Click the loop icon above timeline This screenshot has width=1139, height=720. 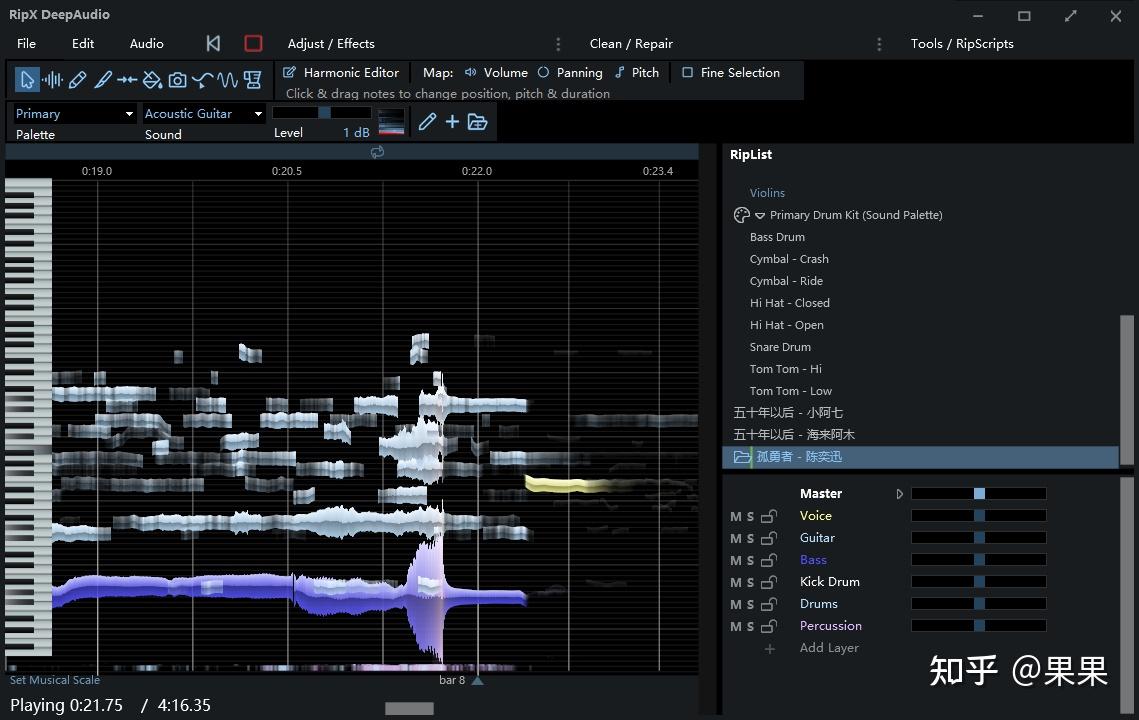[377, 152]
